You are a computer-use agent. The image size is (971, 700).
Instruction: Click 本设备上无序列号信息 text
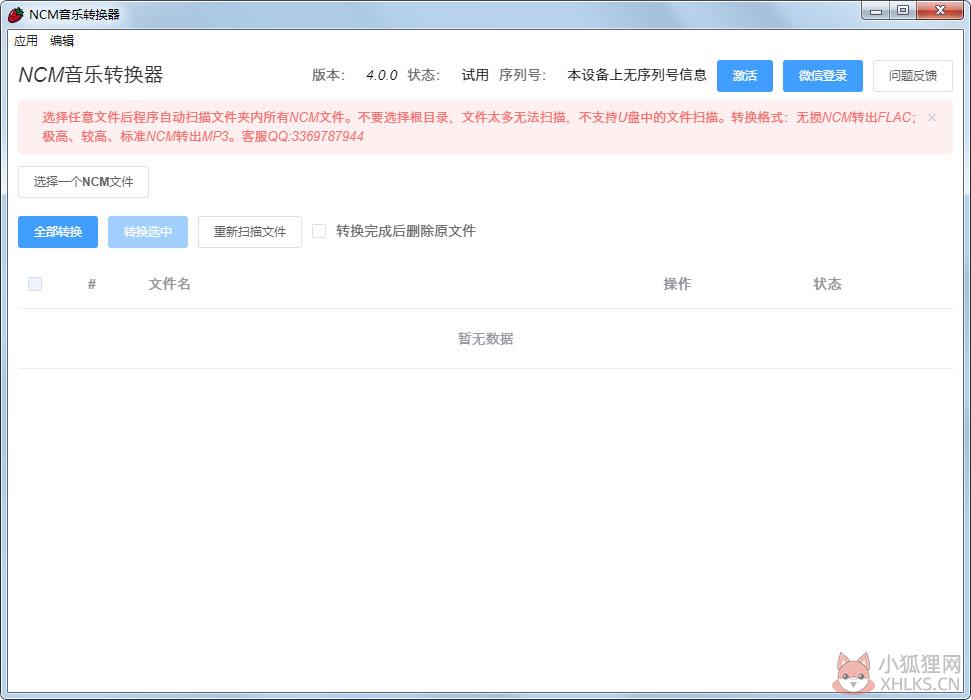(637, 75)
